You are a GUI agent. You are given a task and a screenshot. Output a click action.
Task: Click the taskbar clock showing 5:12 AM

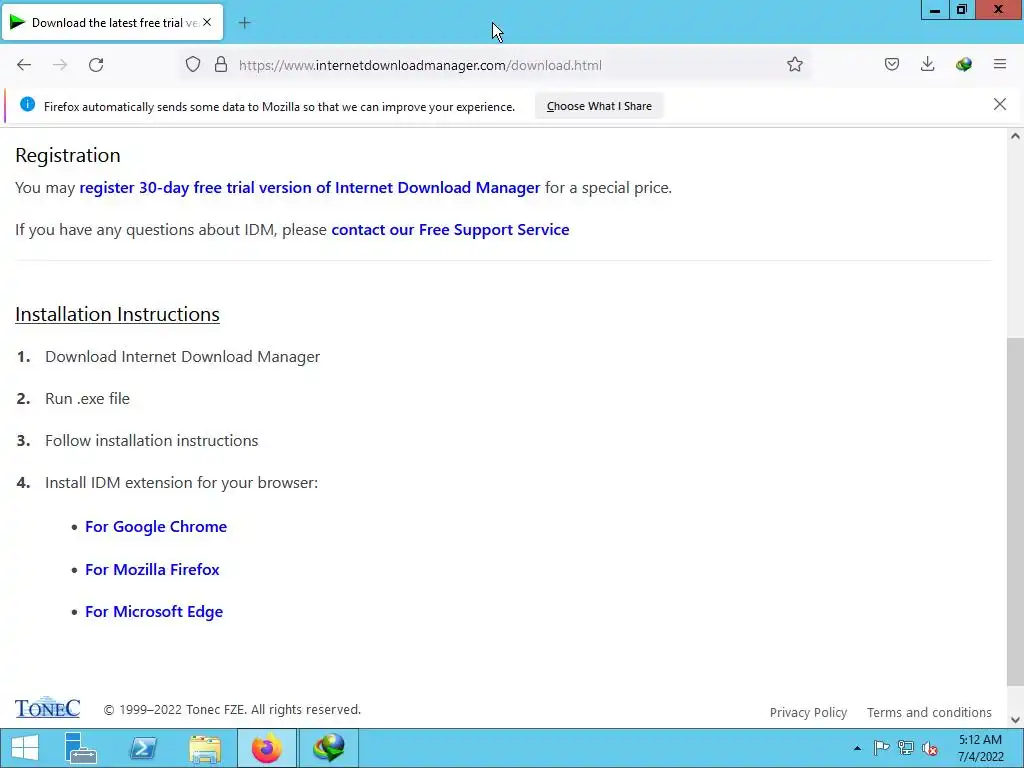(980, 748)
